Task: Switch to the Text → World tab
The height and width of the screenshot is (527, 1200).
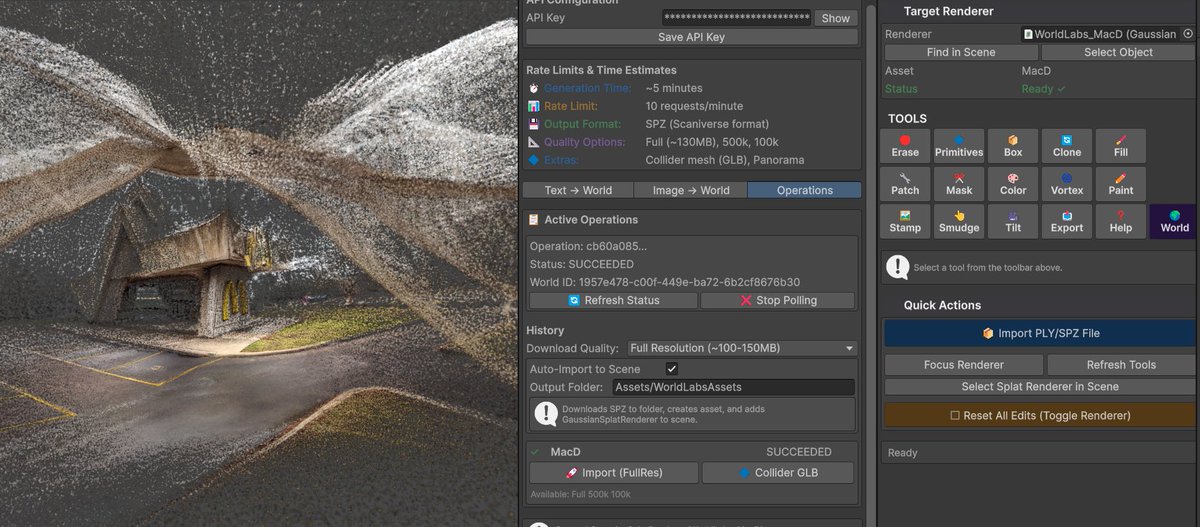Action: (578, 190)
